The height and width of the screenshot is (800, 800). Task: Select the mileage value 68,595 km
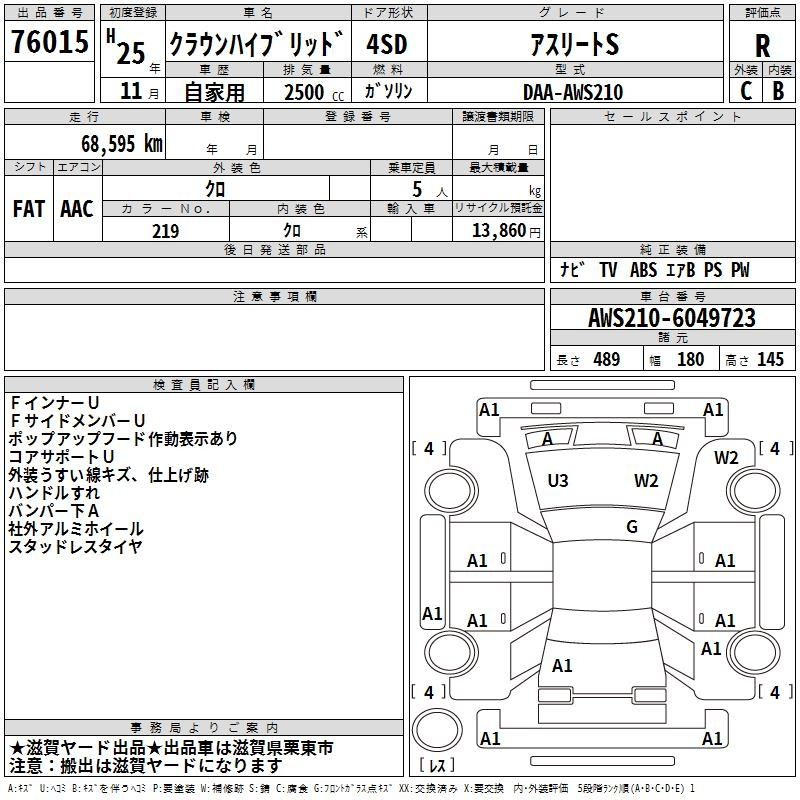pyautogui.click(x=122, y=143)
